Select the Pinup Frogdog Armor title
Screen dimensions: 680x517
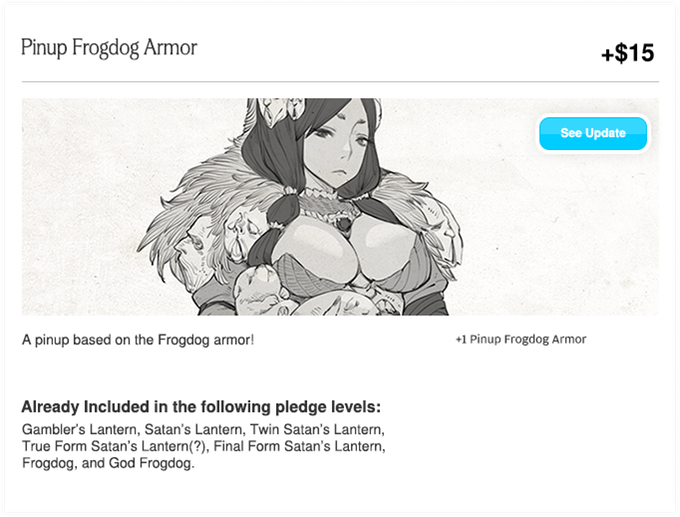pyautogui.click(x=109, y=48)
